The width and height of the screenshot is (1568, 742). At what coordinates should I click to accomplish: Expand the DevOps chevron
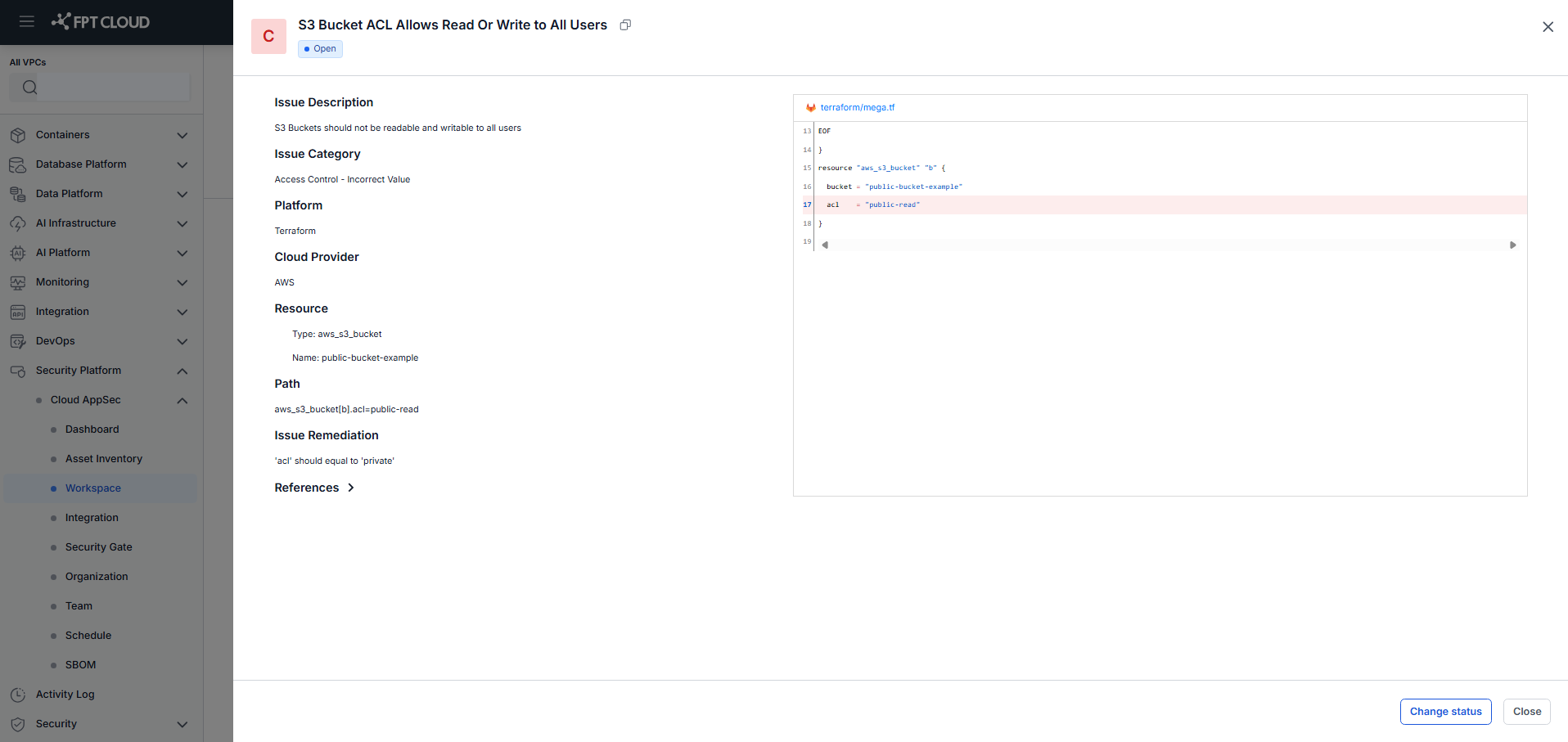click(x=182, y=341)
